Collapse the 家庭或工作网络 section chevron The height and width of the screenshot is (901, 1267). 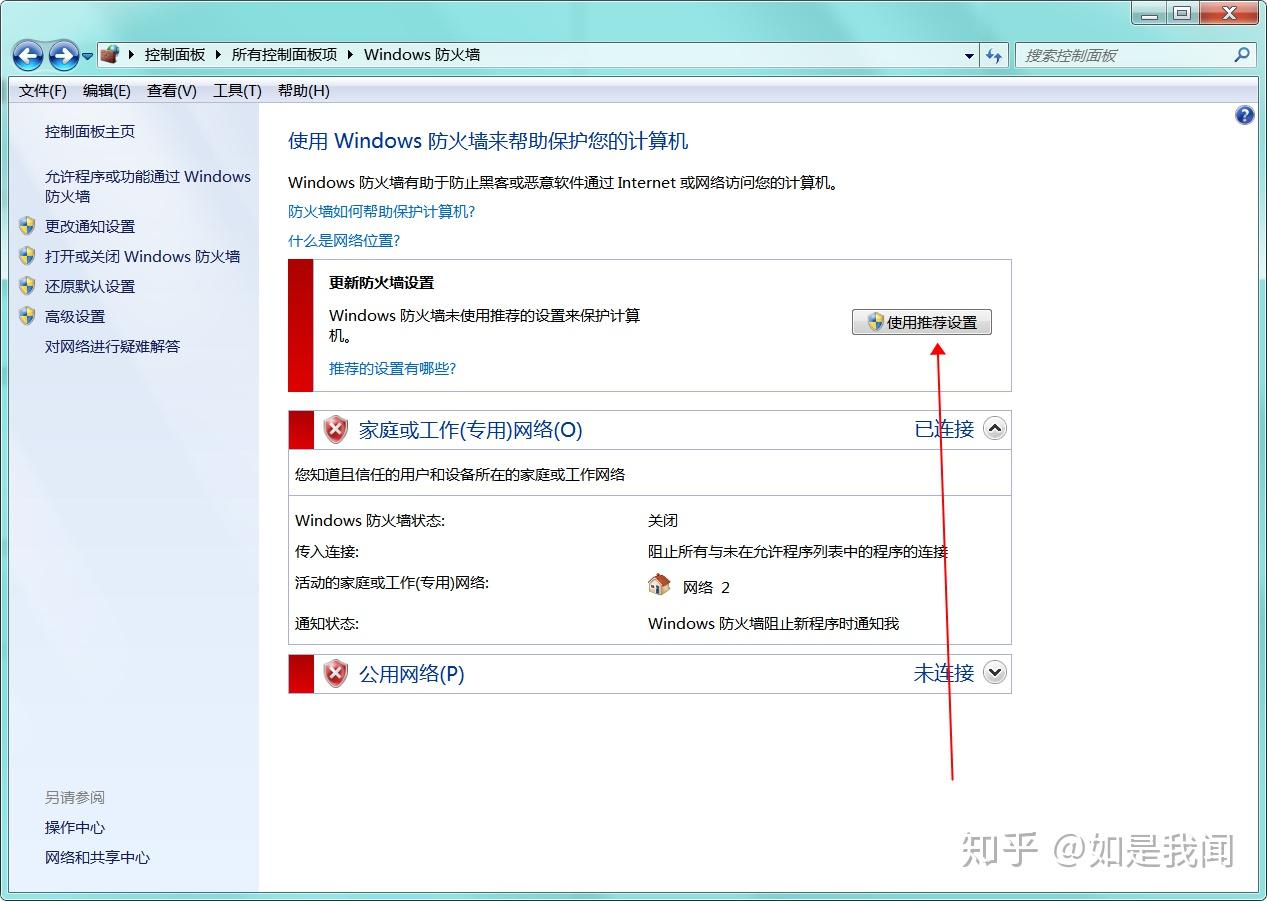coord(994,429)
